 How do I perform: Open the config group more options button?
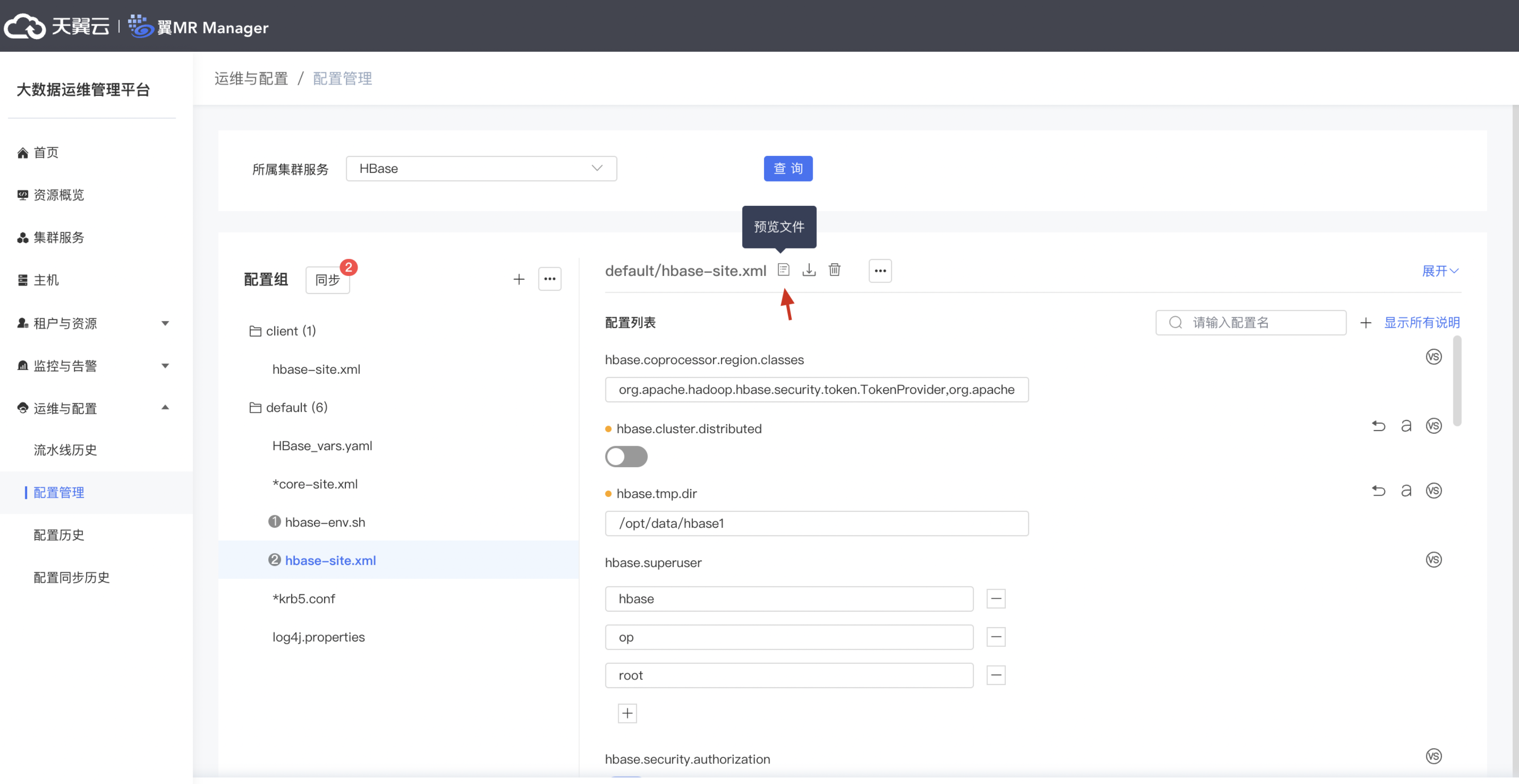pyautogui.click(x=549, y=279)
